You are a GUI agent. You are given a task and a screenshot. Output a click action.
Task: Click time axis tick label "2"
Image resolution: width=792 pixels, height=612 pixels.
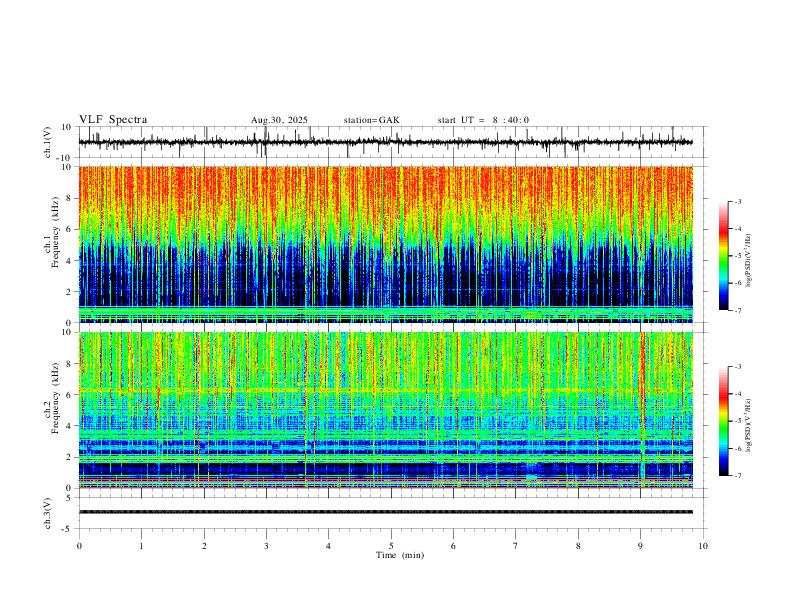click(204, 546)
